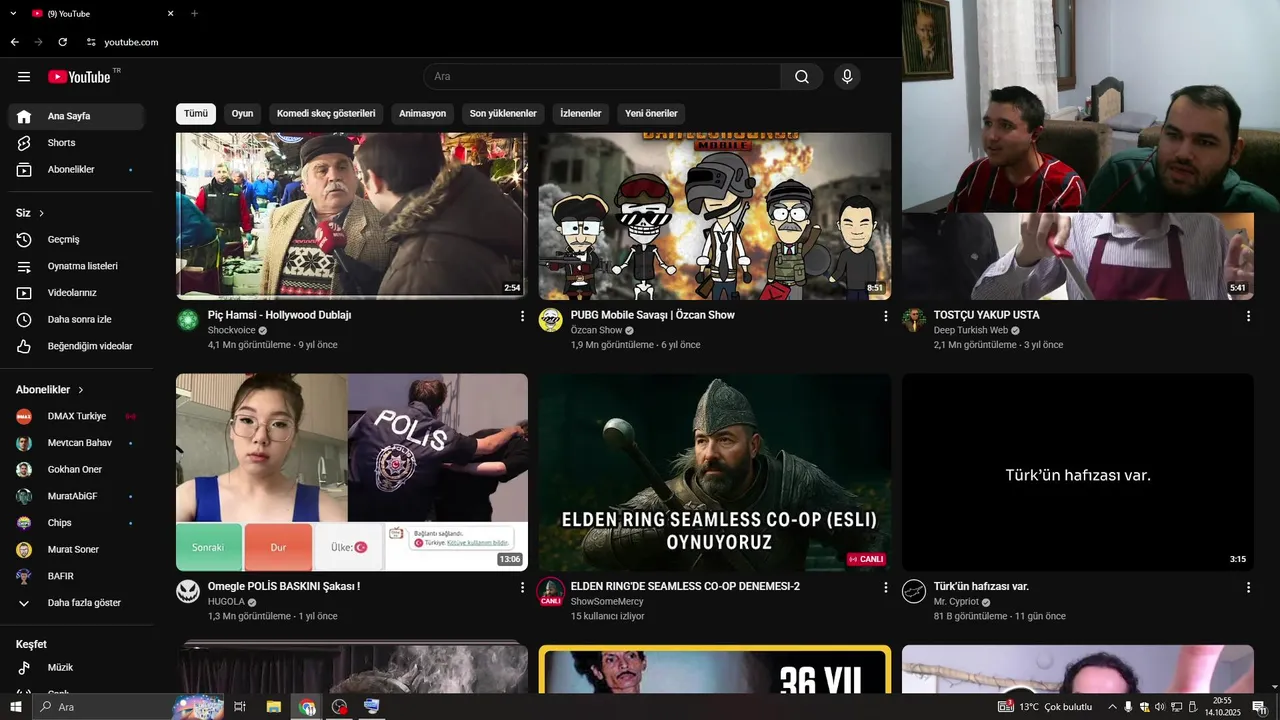Open Windows notification center
1280x720 pixels.
click(1259, 707)
